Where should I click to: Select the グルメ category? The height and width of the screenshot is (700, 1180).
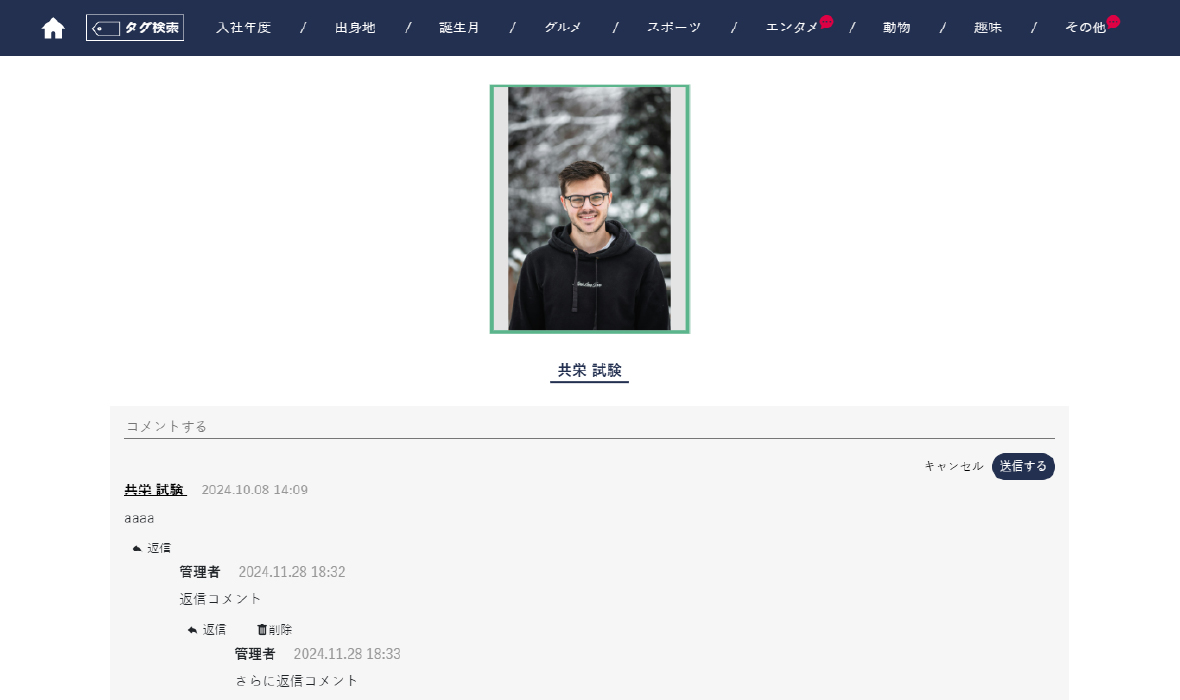point(563,28)
